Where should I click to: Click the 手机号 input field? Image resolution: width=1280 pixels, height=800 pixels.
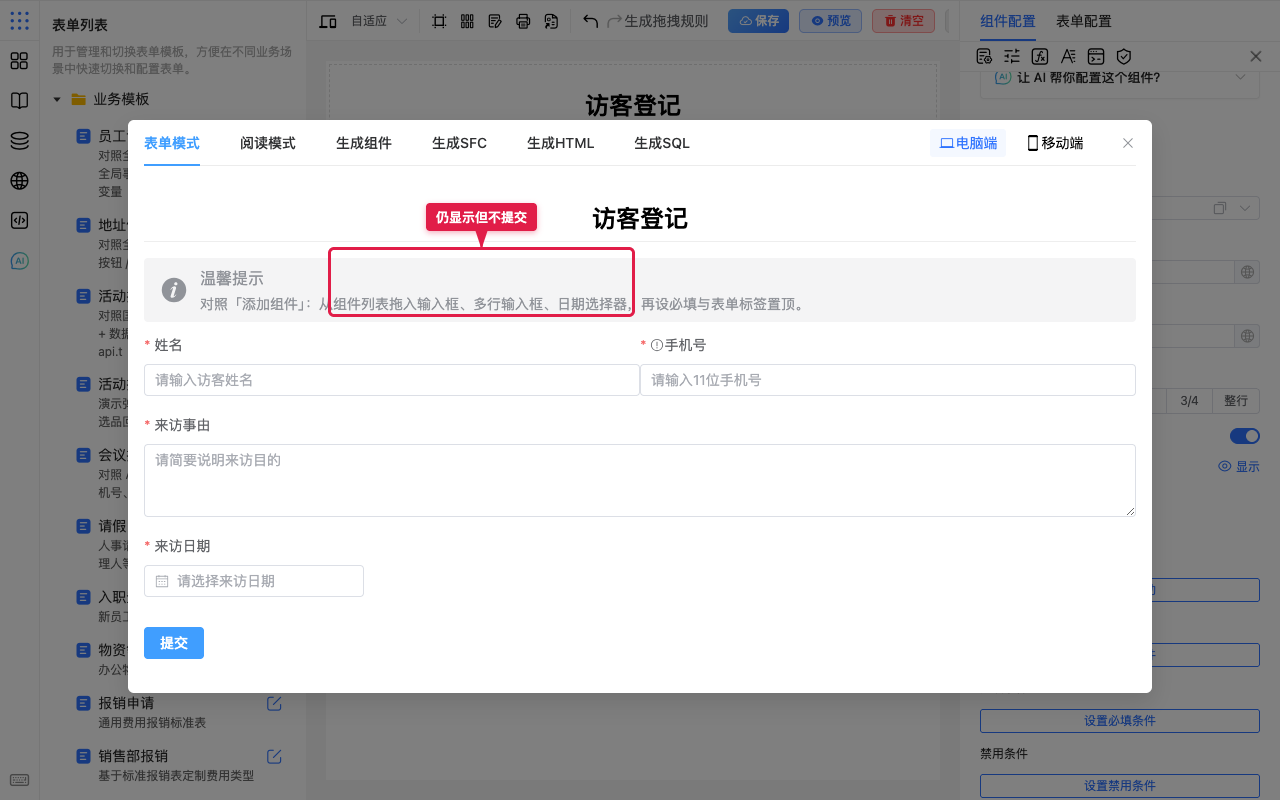click(888, 380)
